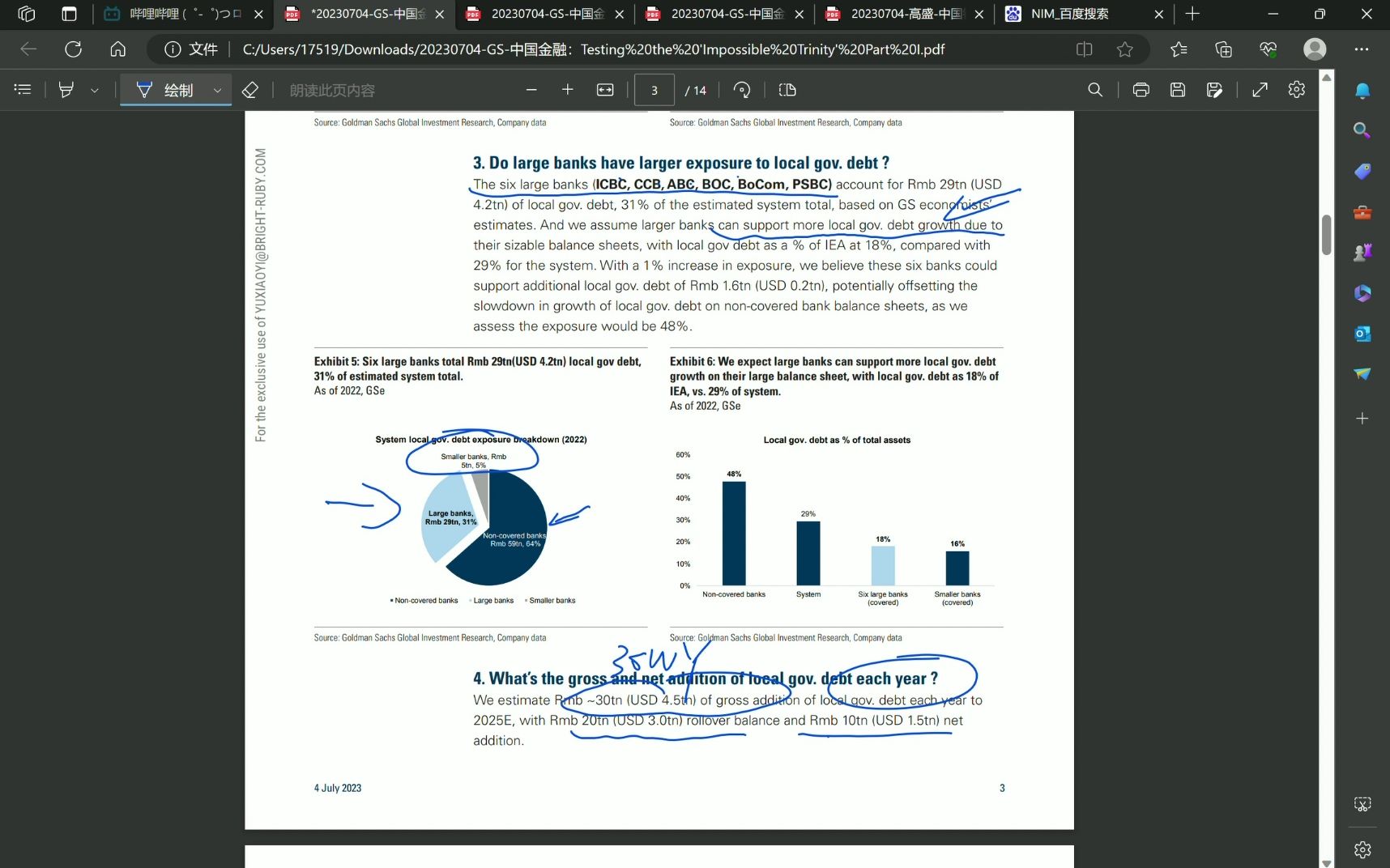Open browser collections
The height and width of the screenshot is (868, 1390).
1223,49
